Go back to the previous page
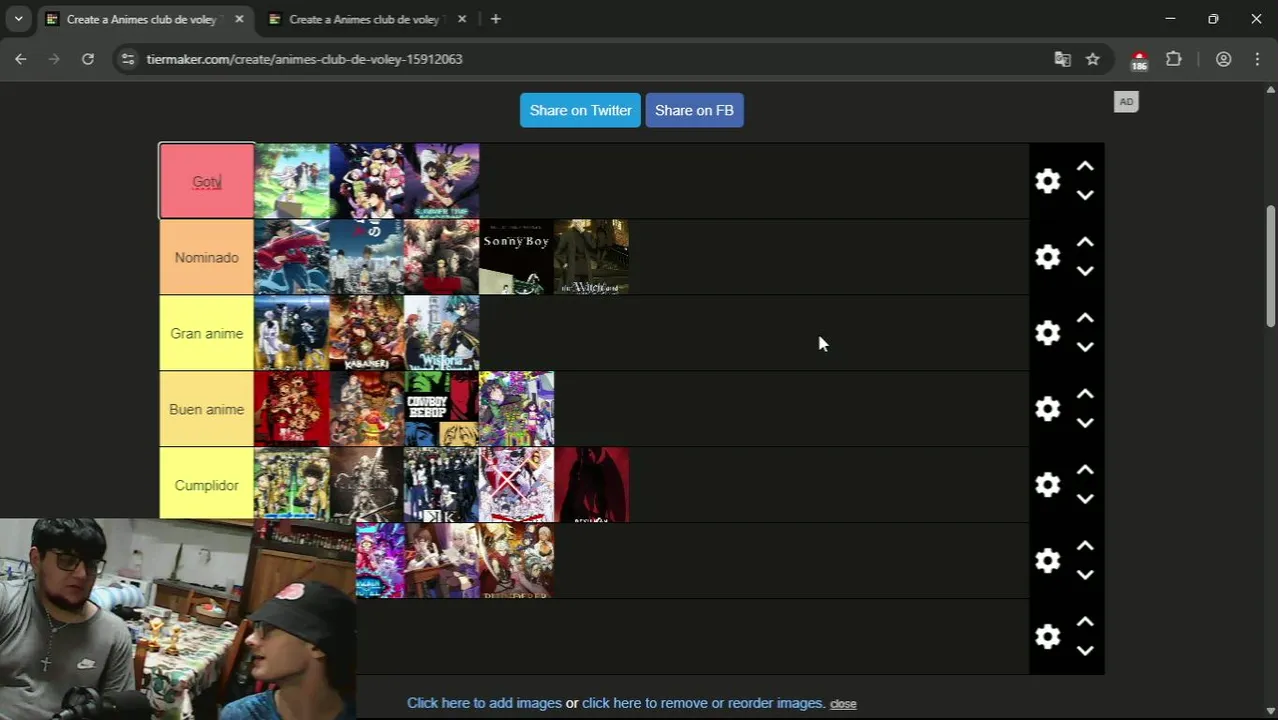 pyautogui.click(x=20, y=59)
